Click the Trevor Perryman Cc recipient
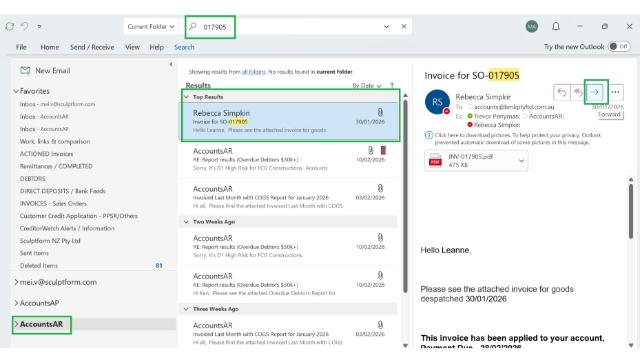Viewport: 640px width, 360px height. 496,116
